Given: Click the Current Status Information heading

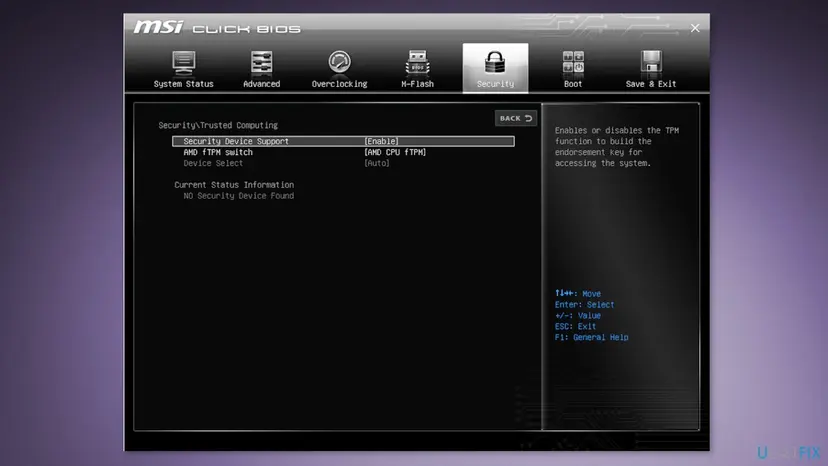Looking at the screenshot, I should click(x=234, y=185).
